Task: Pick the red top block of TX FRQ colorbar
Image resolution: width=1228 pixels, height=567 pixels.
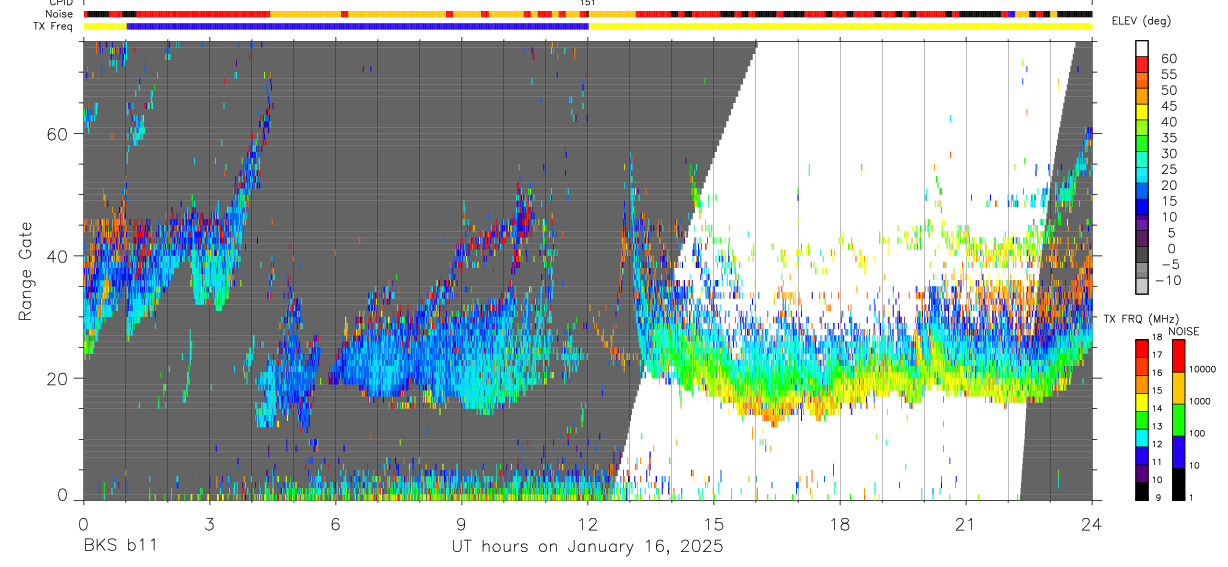Action: click(1142, 349)
